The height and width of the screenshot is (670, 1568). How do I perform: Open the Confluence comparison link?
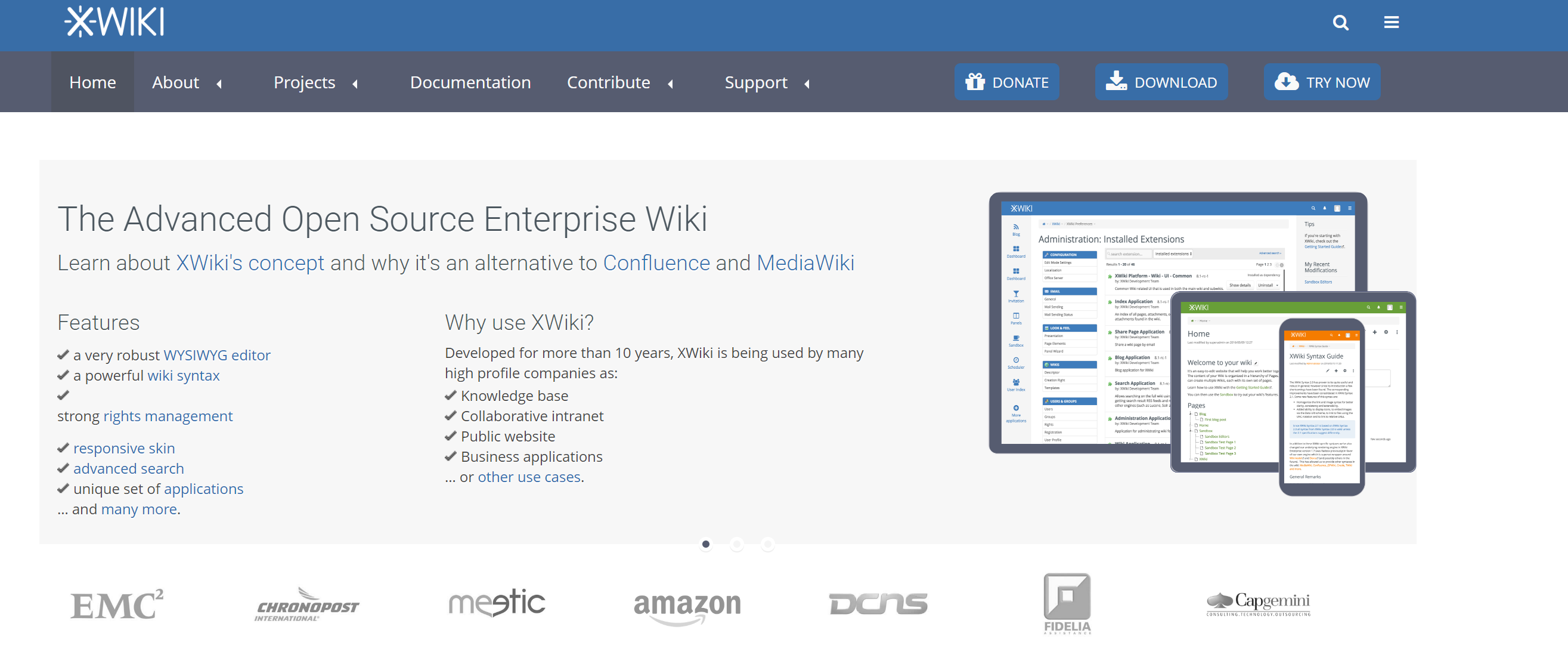point(656,263)
